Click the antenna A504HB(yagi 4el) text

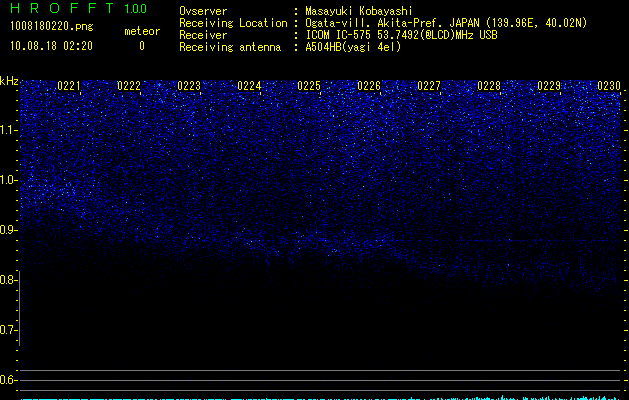353,47
